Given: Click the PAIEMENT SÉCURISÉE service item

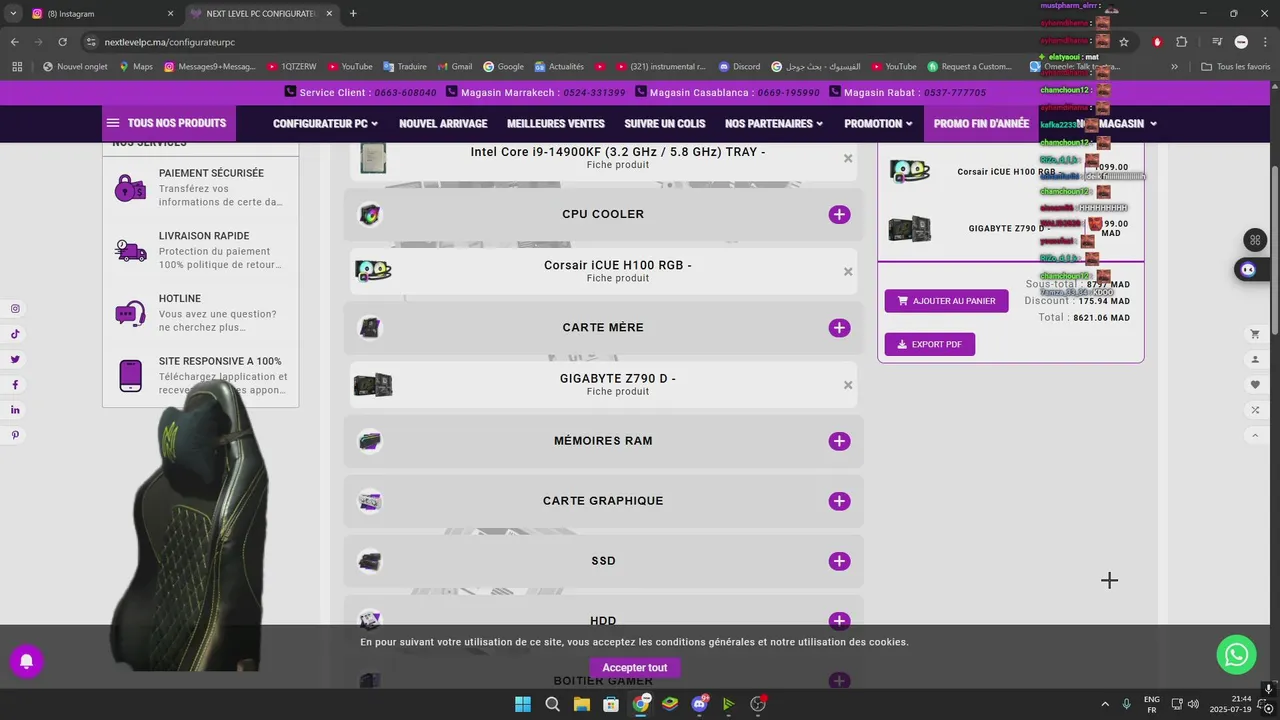Looking at the screenshot, I should (200, 187).
